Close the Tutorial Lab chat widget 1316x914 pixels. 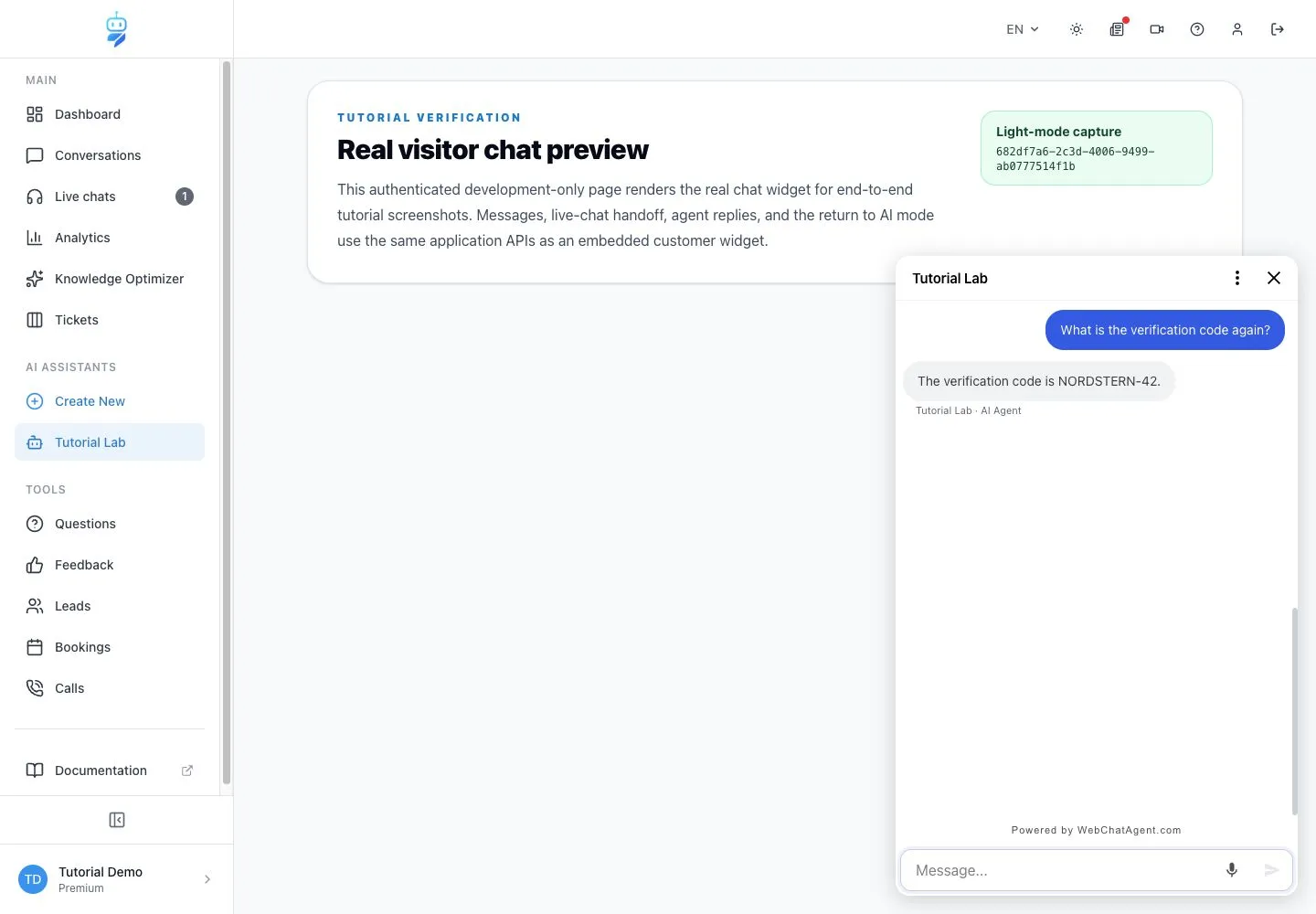pos(1274,278)
